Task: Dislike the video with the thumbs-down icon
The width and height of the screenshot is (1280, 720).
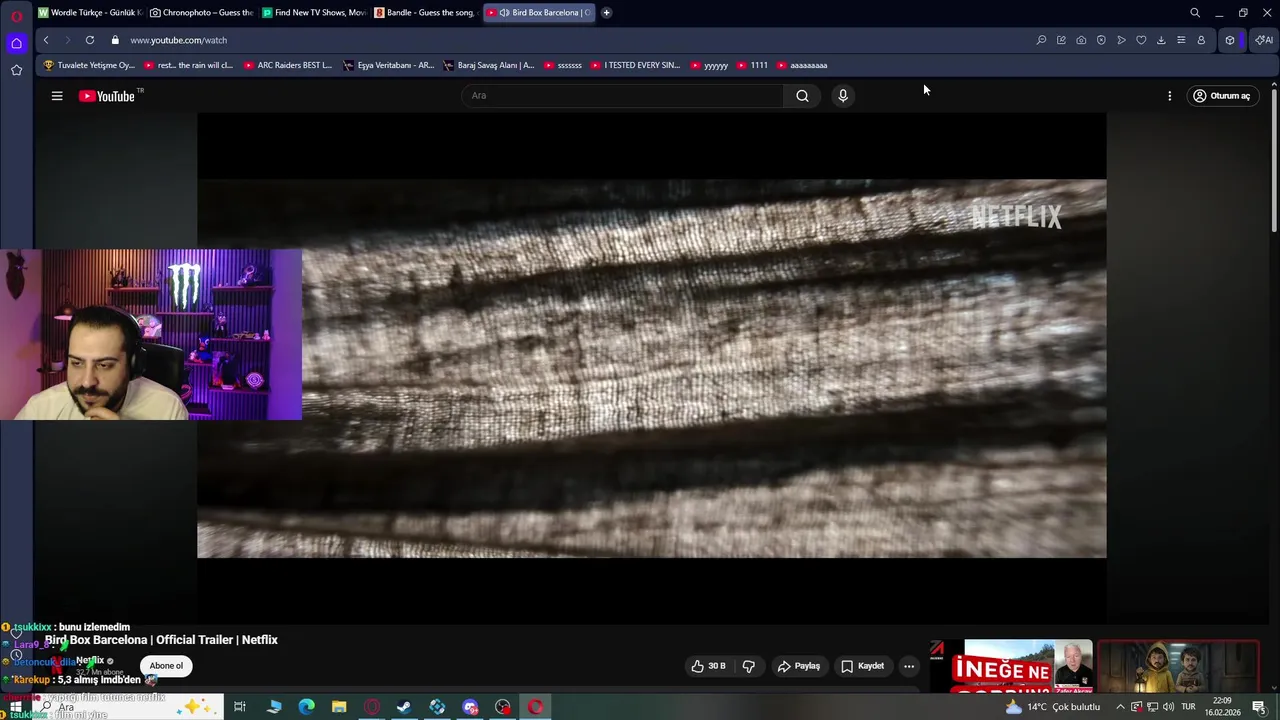Action: [x=749, y=666]
